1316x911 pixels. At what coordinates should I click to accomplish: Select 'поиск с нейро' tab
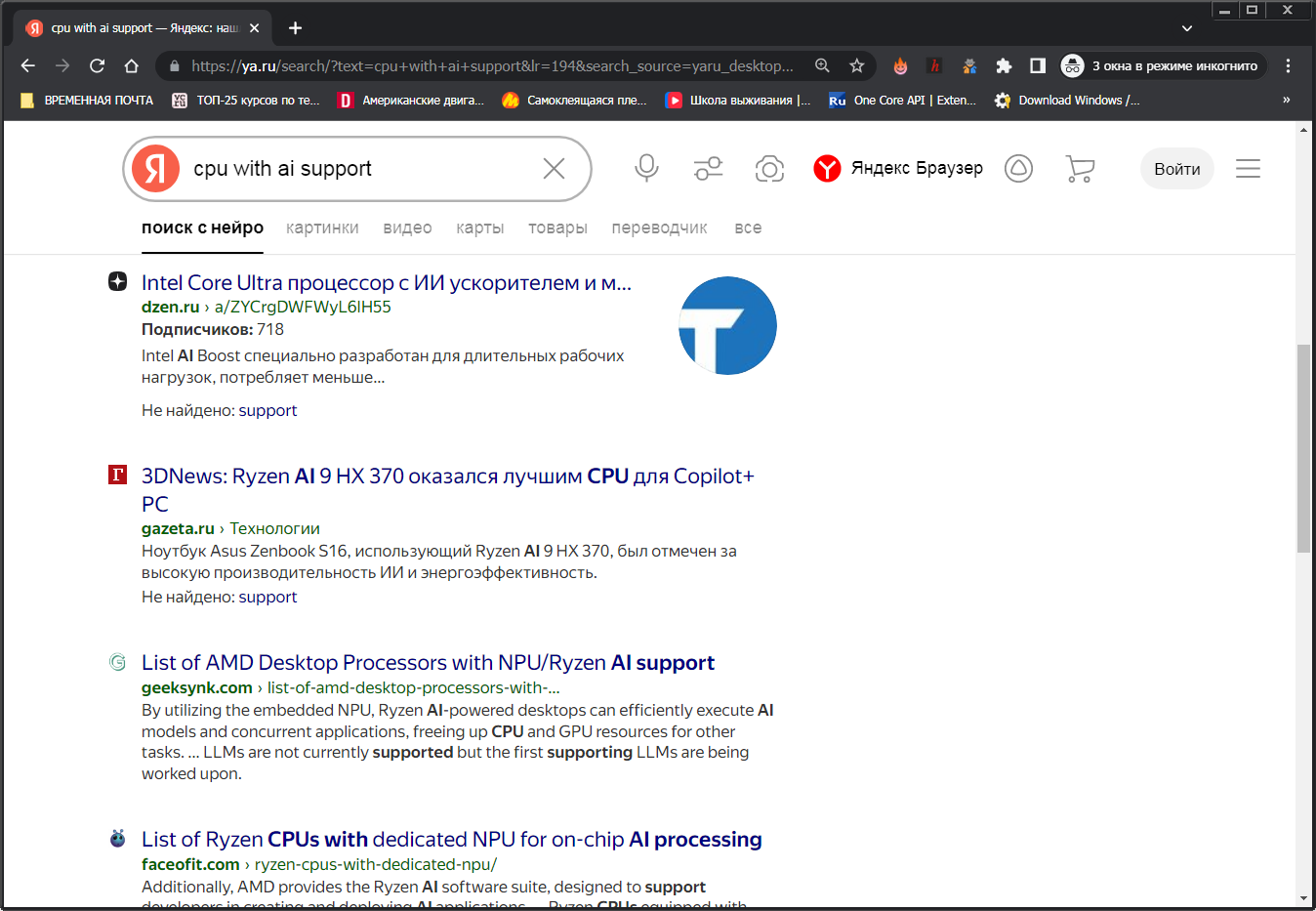click(202, 228)
